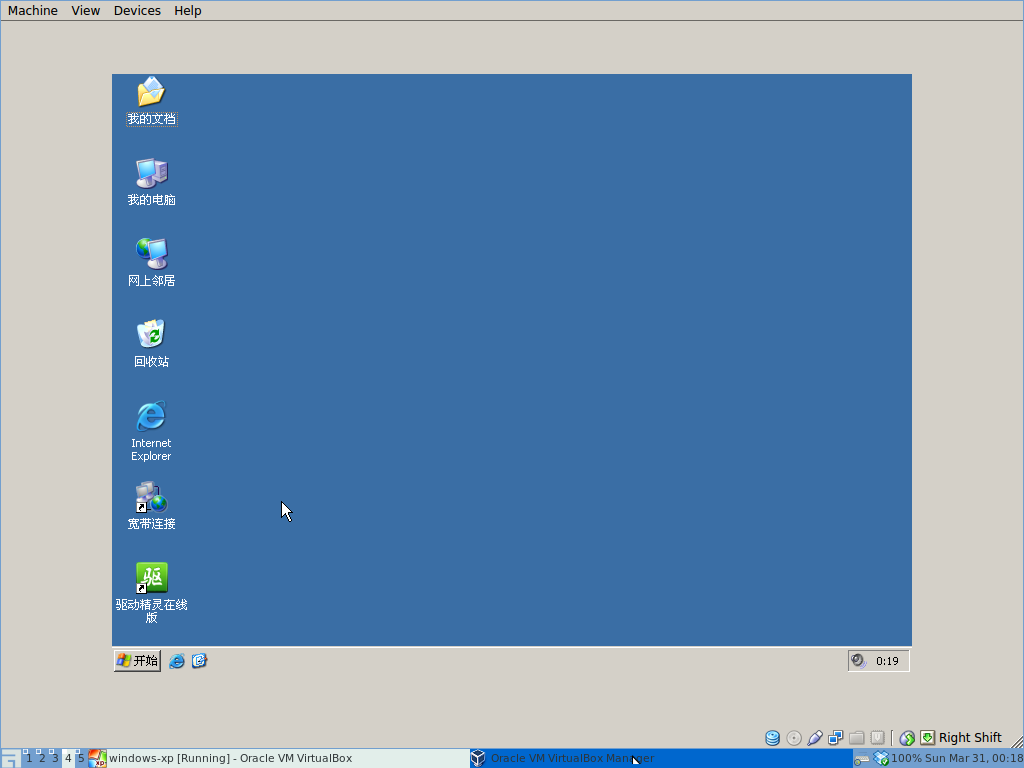Click the host panel's leftmost layout icon
1024x768 pixels.
10,758
